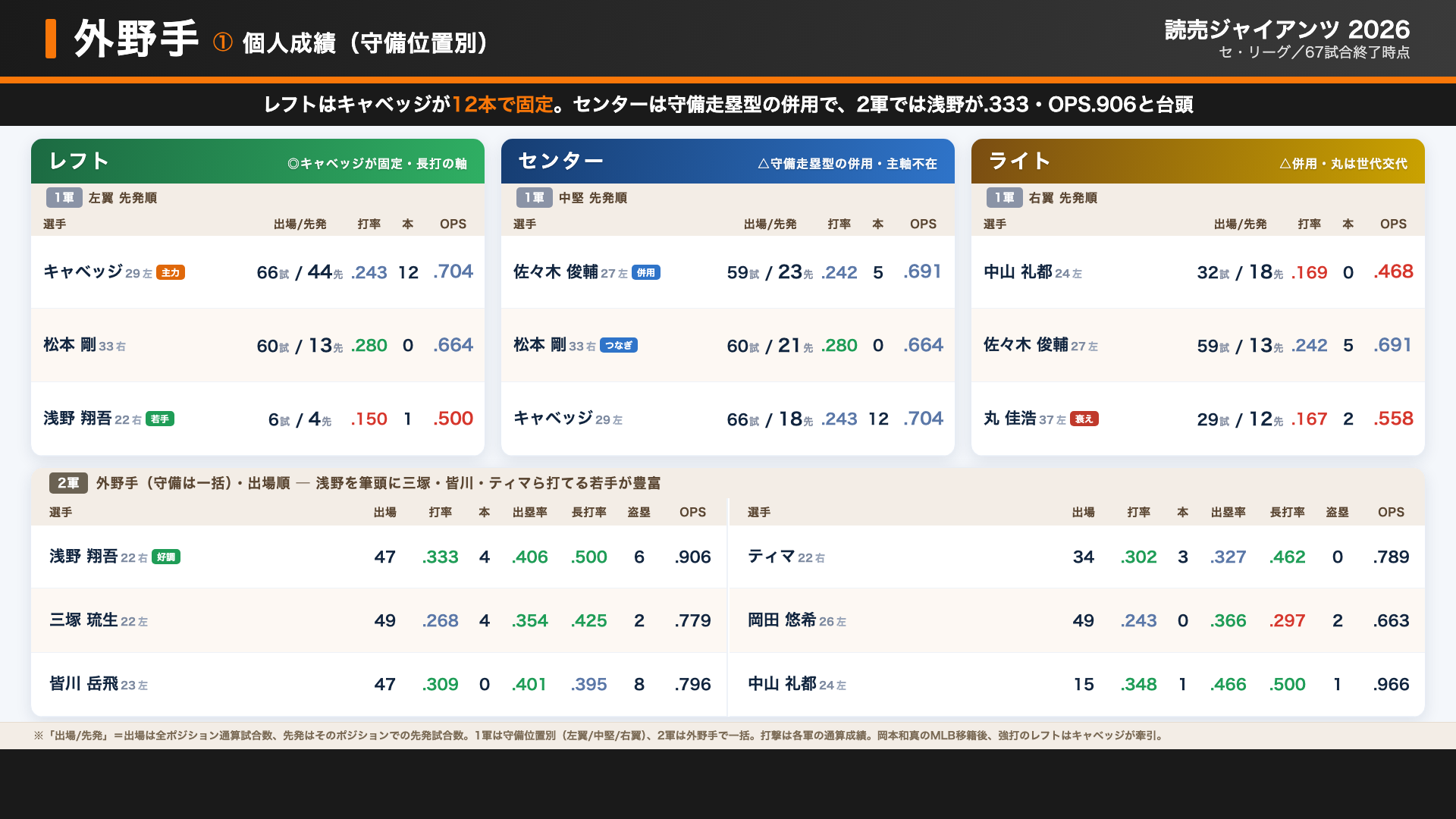Click the 盗塁 column header in right 2軍 table
This screenshot has width=1456, height=819.
tap(1338, 513)
